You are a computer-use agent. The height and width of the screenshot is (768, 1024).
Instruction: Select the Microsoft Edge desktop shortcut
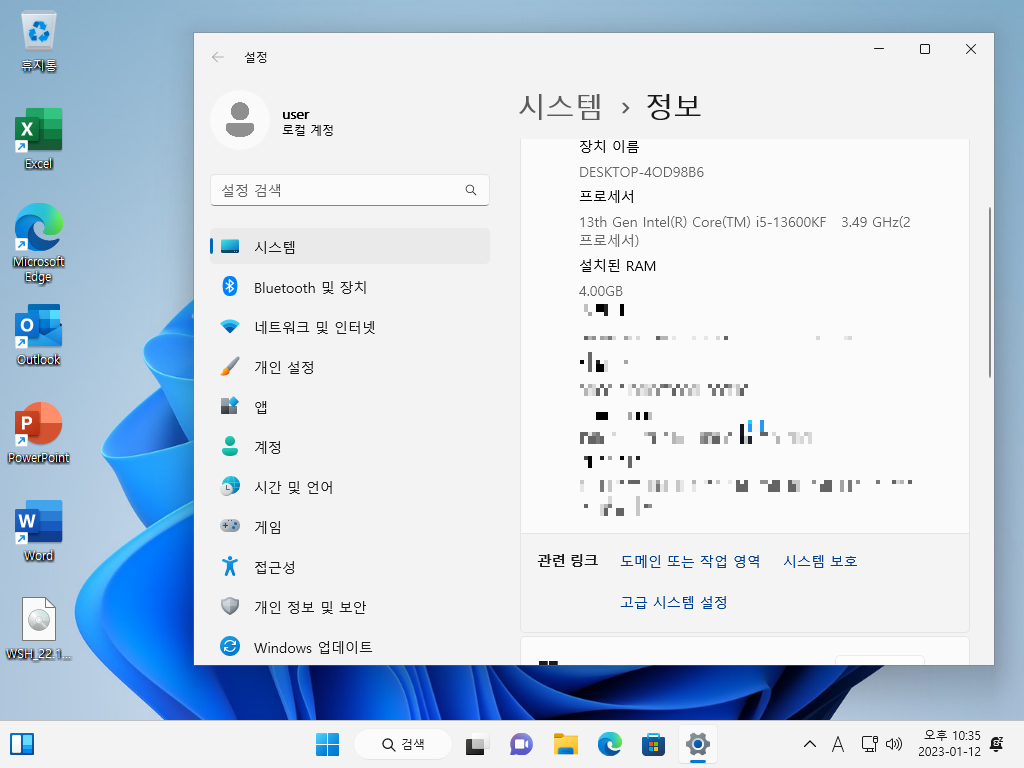[39, 242]
